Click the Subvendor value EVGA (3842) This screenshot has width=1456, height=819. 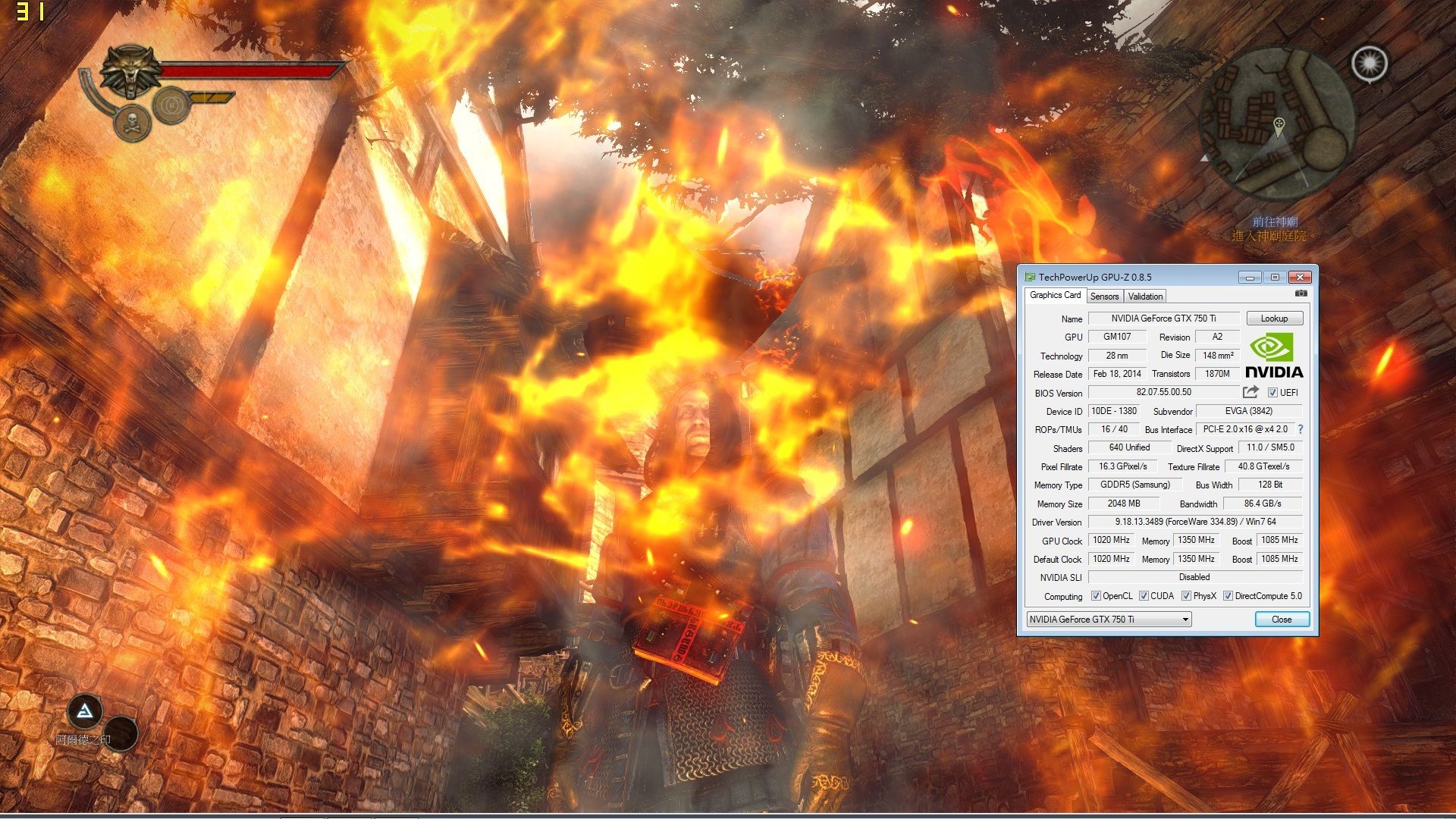[1248, 411]
